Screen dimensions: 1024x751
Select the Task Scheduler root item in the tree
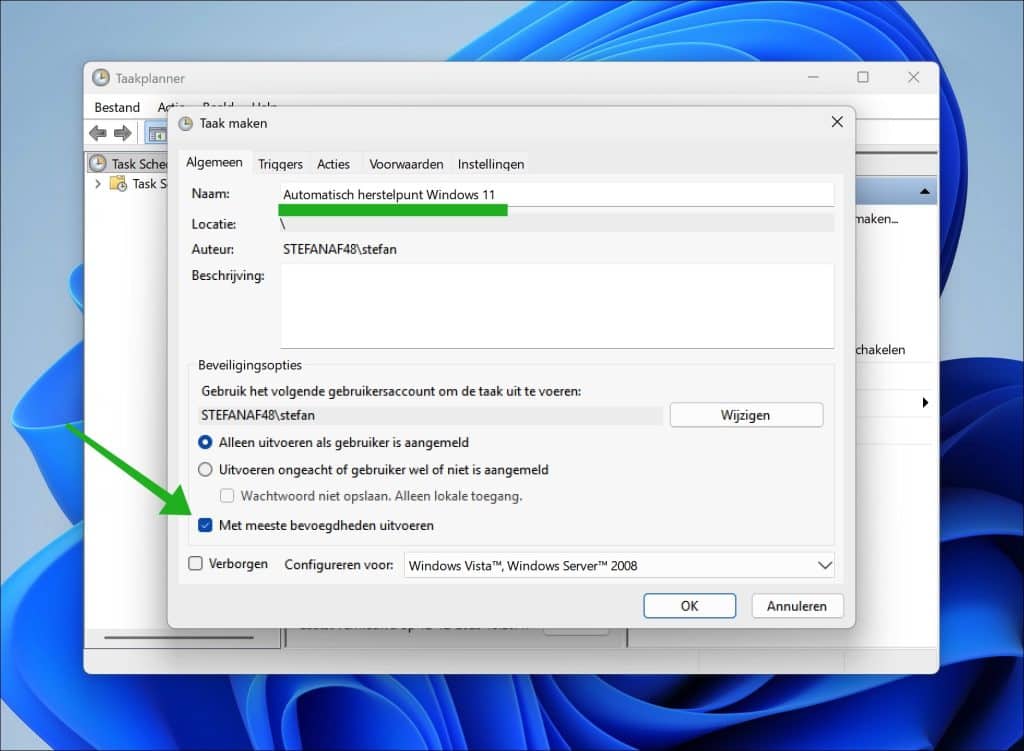(130, 163)
